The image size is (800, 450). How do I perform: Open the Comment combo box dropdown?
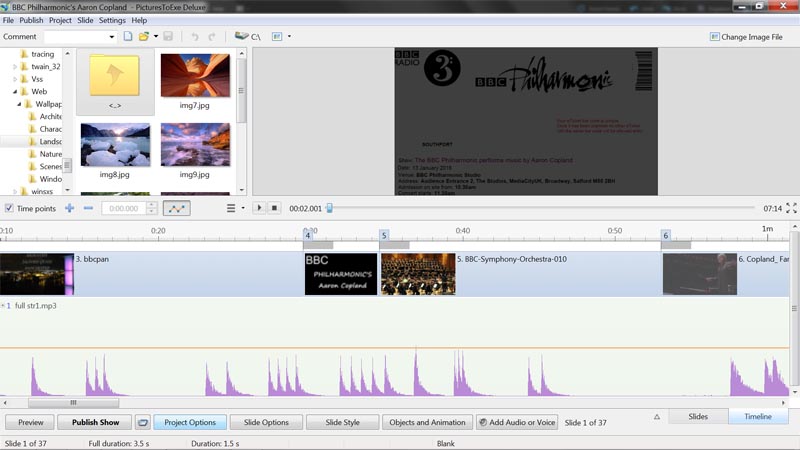[111, 37]
